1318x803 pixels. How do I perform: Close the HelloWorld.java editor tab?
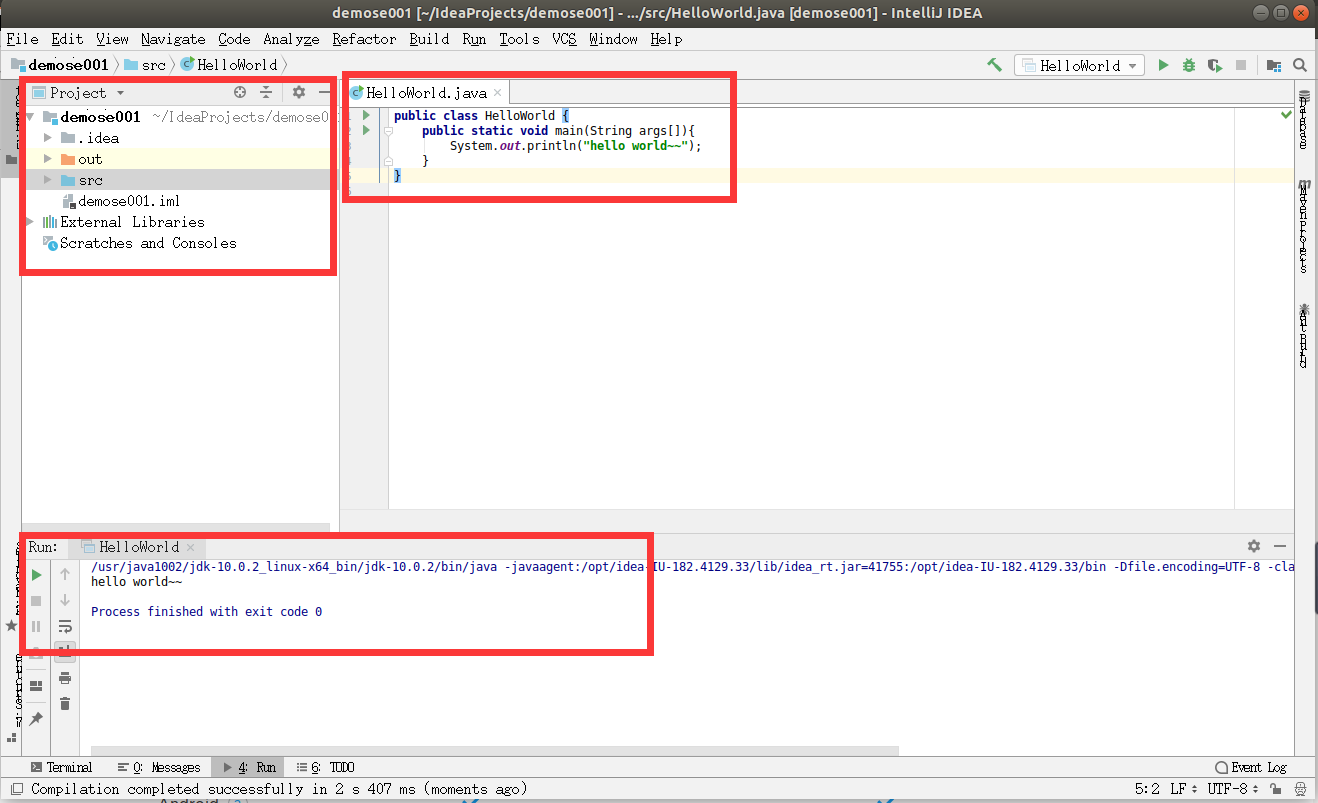click(498, 93)
